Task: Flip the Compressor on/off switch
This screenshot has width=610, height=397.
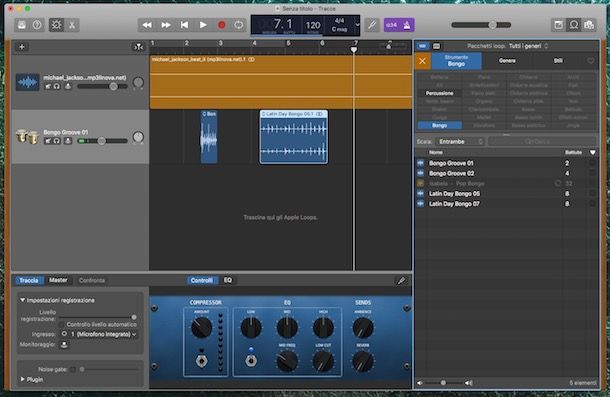Action: pyautogui.click(x=202, y=361)
